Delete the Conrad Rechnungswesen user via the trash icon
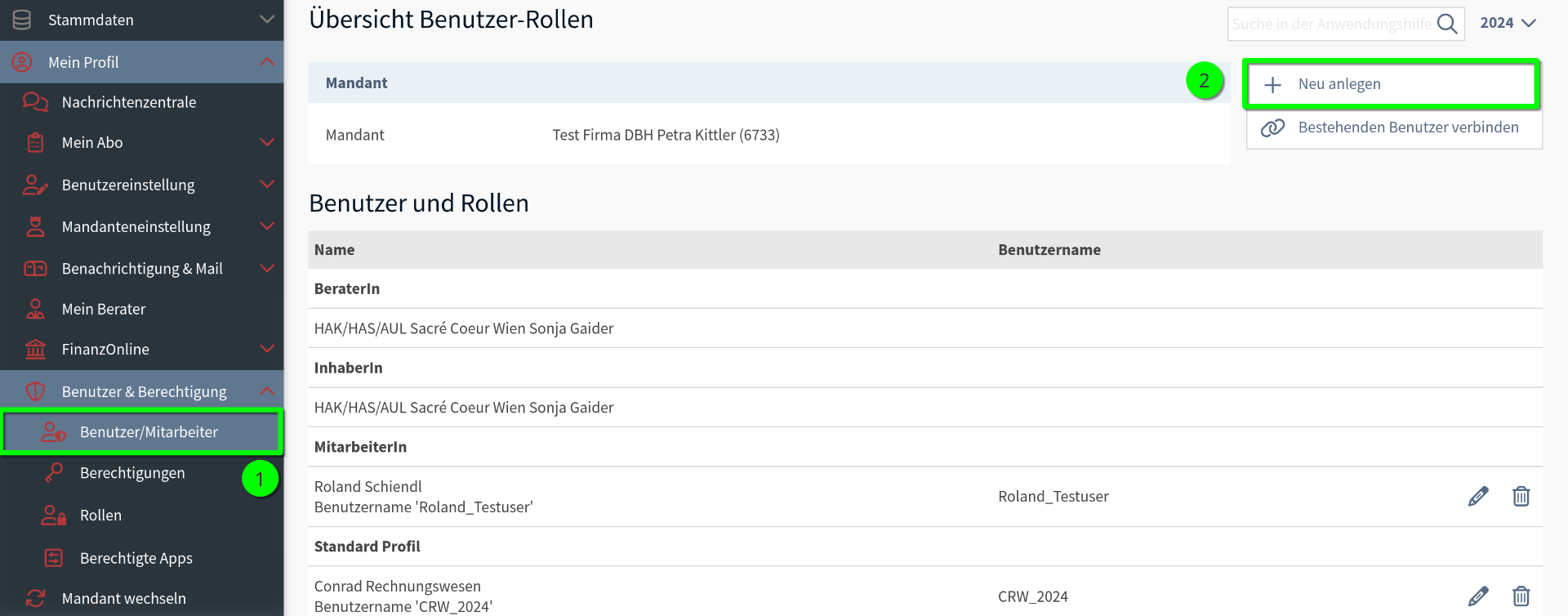Image resolution: width=1568 pixels, height=616 pixels. [x=1521, y=596]
